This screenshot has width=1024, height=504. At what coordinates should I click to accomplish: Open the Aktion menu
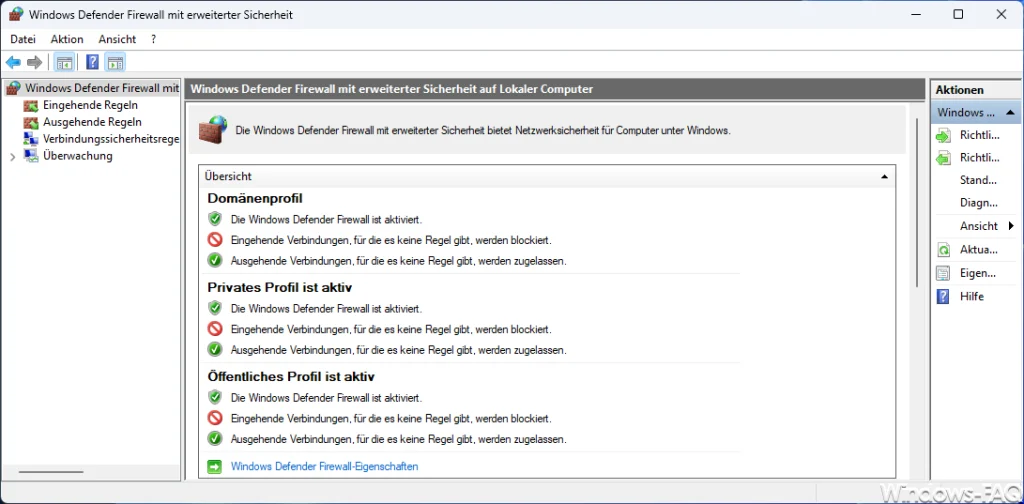[x=67, y=39]
